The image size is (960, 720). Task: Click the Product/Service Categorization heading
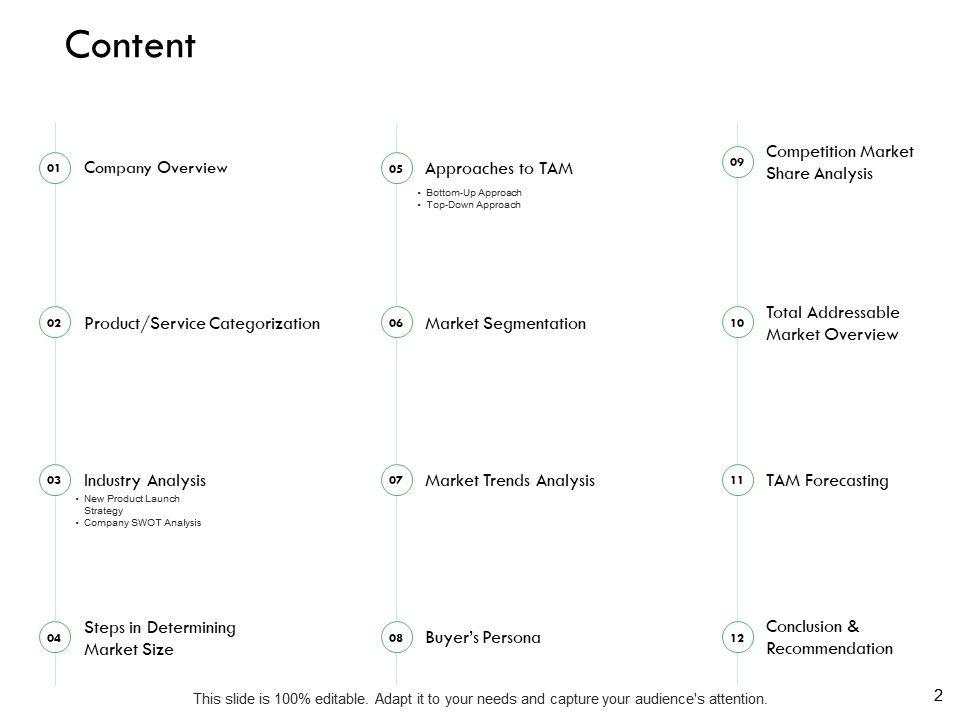202,324
